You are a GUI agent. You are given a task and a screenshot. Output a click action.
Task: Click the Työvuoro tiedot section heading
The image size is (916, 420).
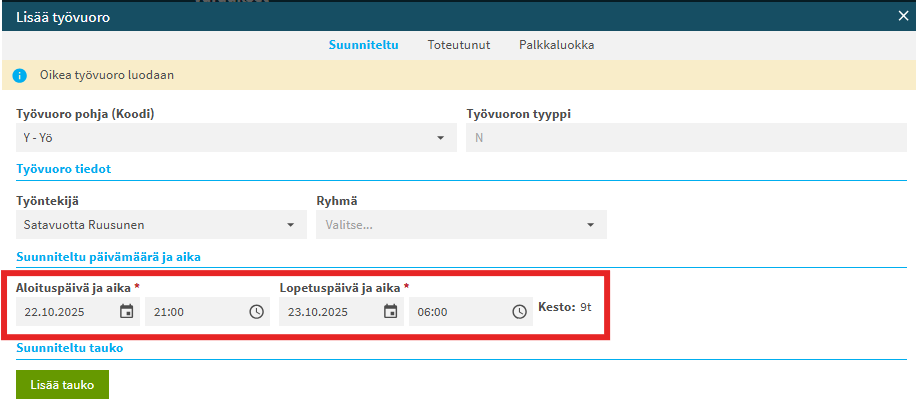tap(64, 169)
